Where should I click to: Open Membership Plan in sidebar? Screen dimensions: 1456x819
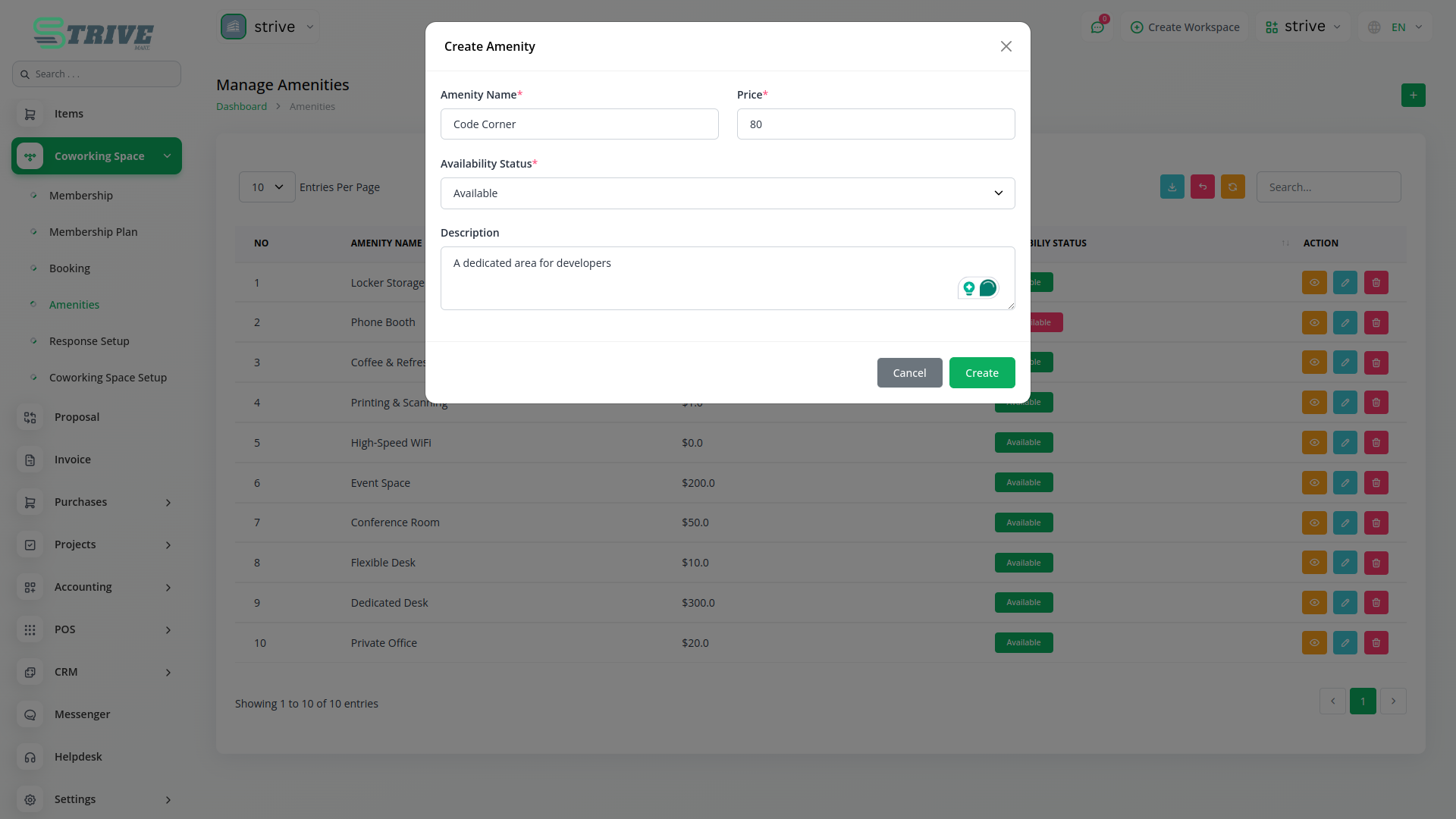click(x=93, y=232)
